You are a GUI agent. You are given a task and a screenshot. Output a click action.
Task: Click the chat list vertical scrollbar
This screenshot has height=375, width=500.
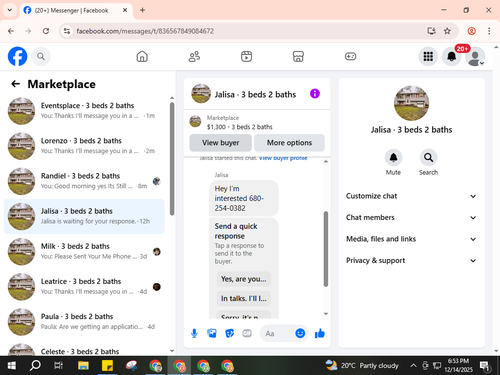tap(172, 159)
